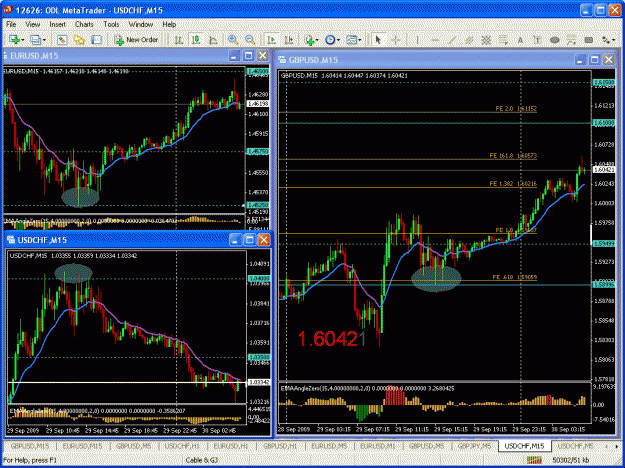The height and width of the screenshot is (468, 625).
Task: Expand the Indicators dropdown arrow
Action: [317, 40]
